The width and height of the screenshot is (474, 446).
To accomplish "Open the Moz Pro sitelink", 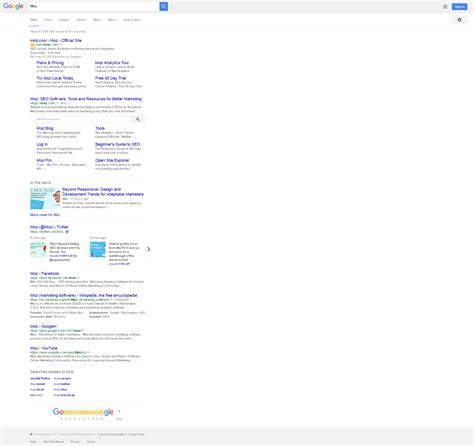I will pos(44,160).
